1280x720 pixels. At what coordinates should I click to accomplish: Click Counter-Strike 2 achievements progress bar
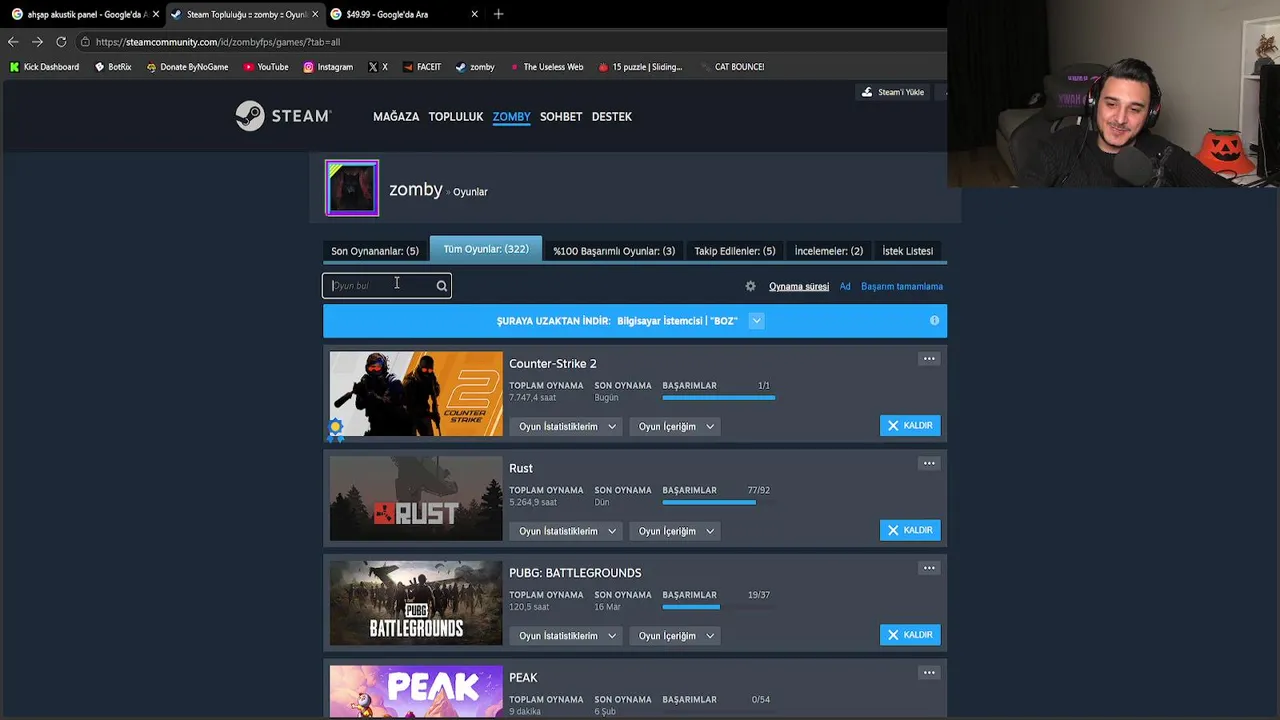pos(718,398)
